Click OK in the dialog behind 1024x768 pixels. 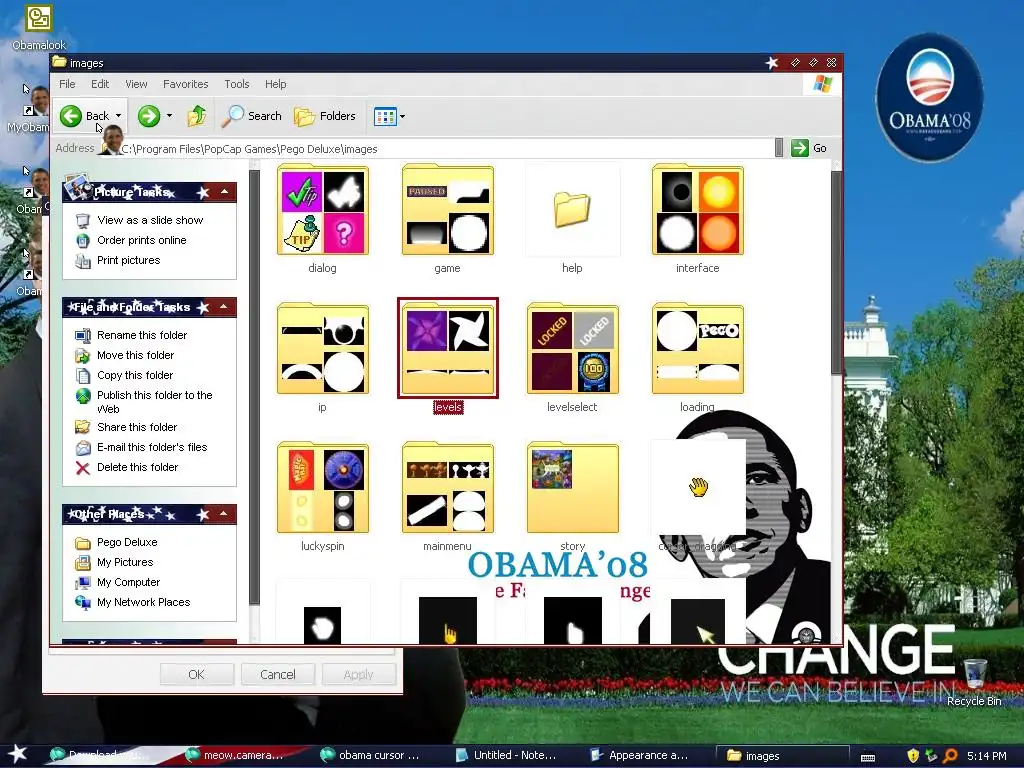coord(197,675)
